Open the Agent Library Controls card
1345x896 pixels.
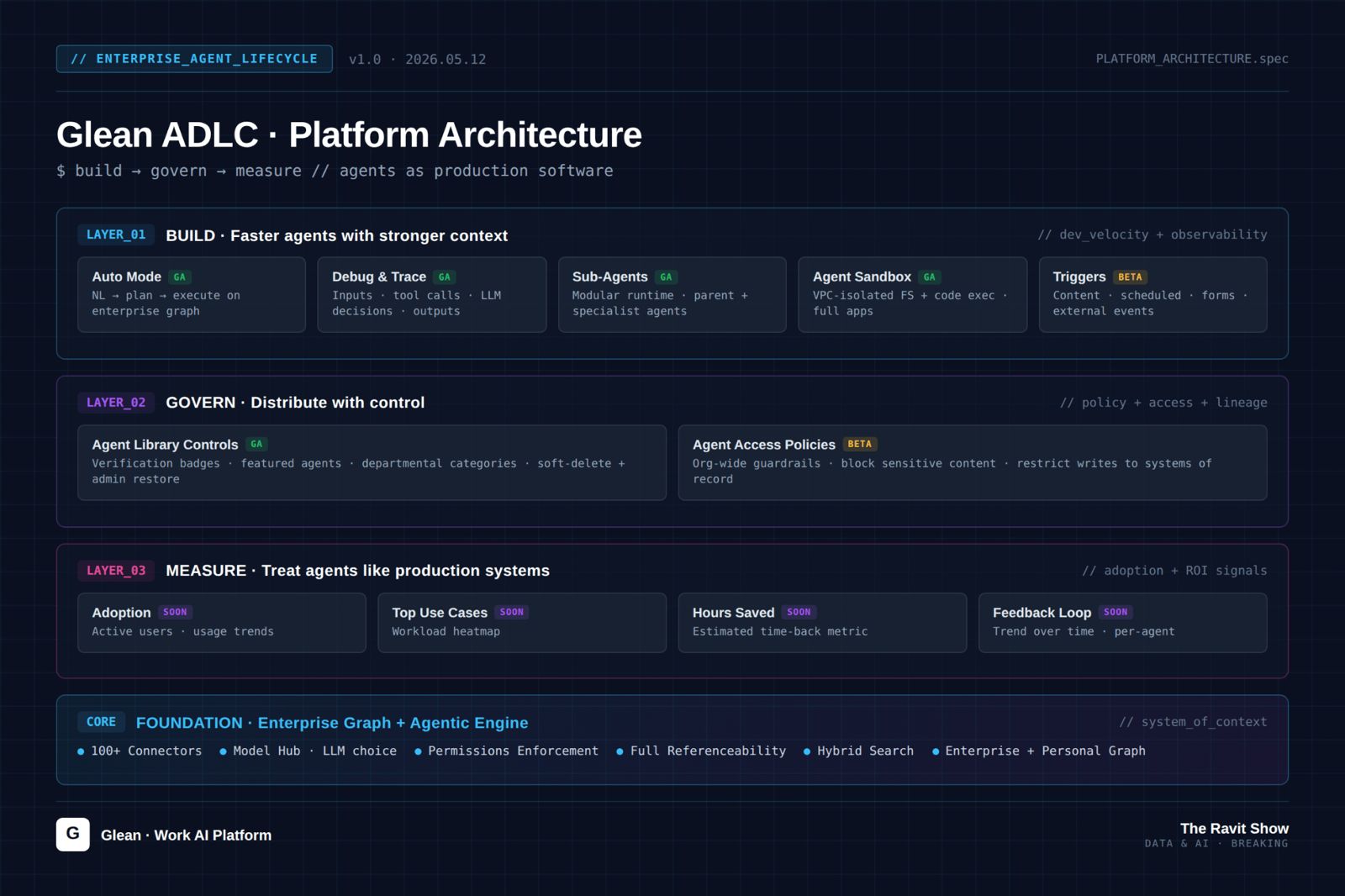click(x=372, y=462)
